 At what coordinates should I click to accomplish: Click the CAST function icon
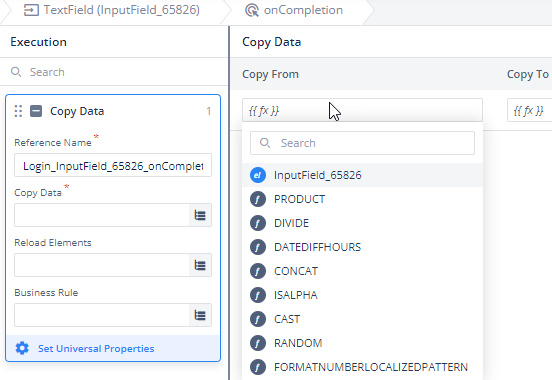(258, 319)
